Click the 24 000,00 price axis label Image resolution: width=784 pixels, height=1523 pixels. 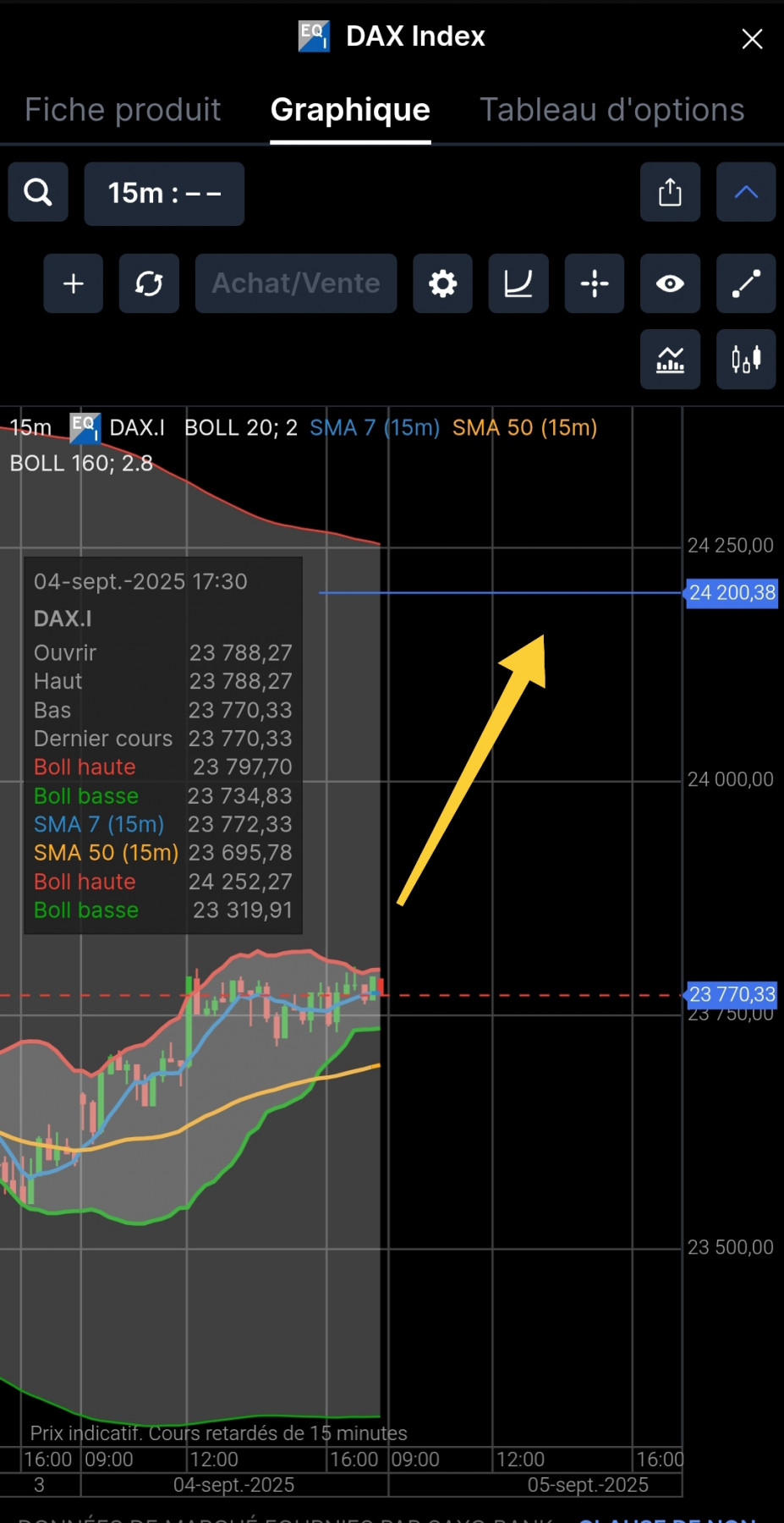point(731,780)
